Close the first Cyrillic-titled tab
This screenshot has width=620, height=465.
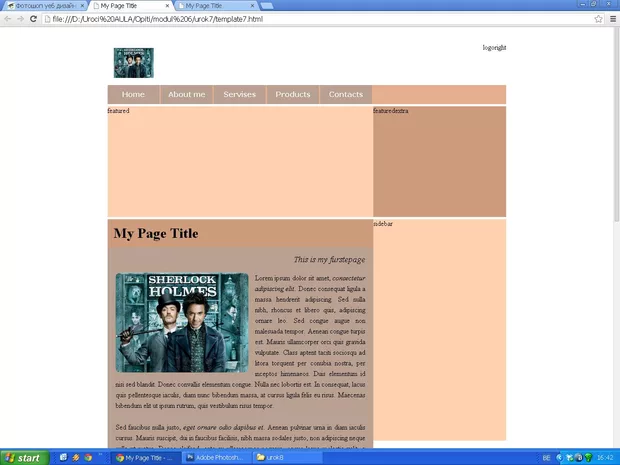click(x=82, y=6)
